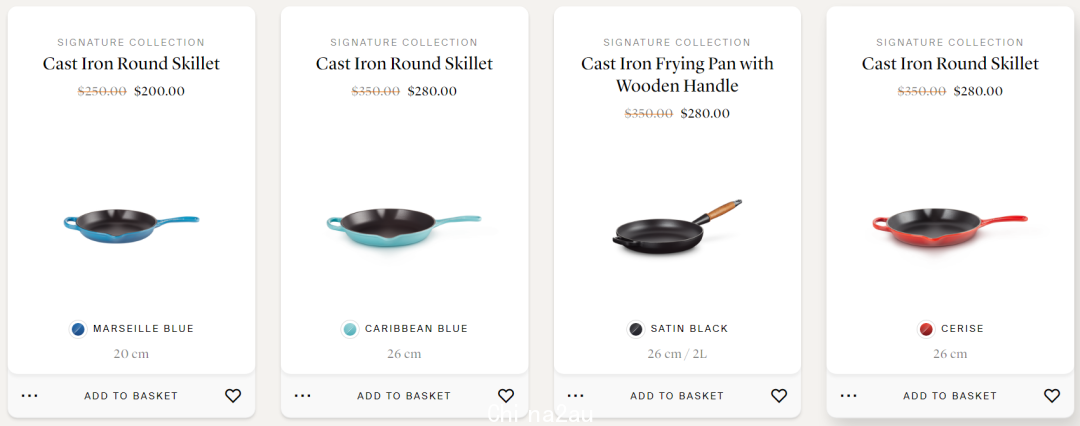Screen dimensions: 1080x426
Task: Add Satin Black frying pan to basket
Action: [x=677, y=396]
